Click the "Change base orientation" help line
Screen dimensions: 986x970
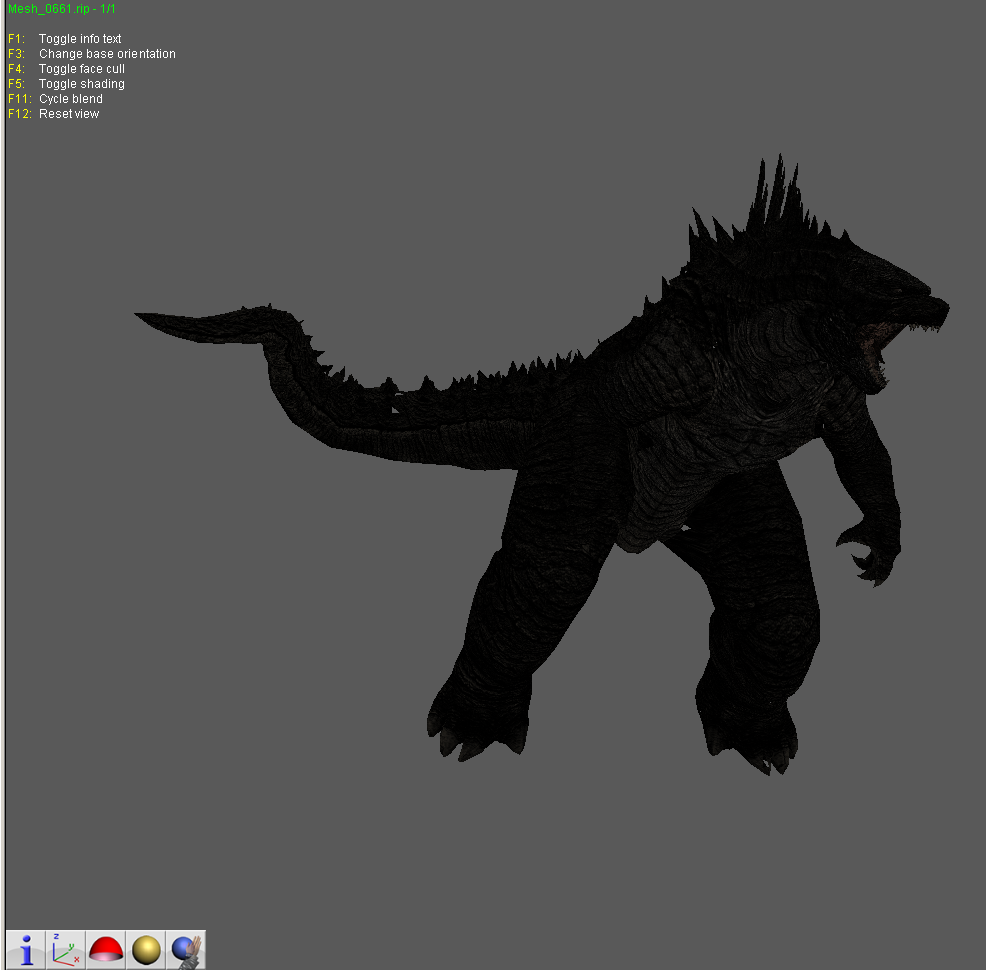107,54
